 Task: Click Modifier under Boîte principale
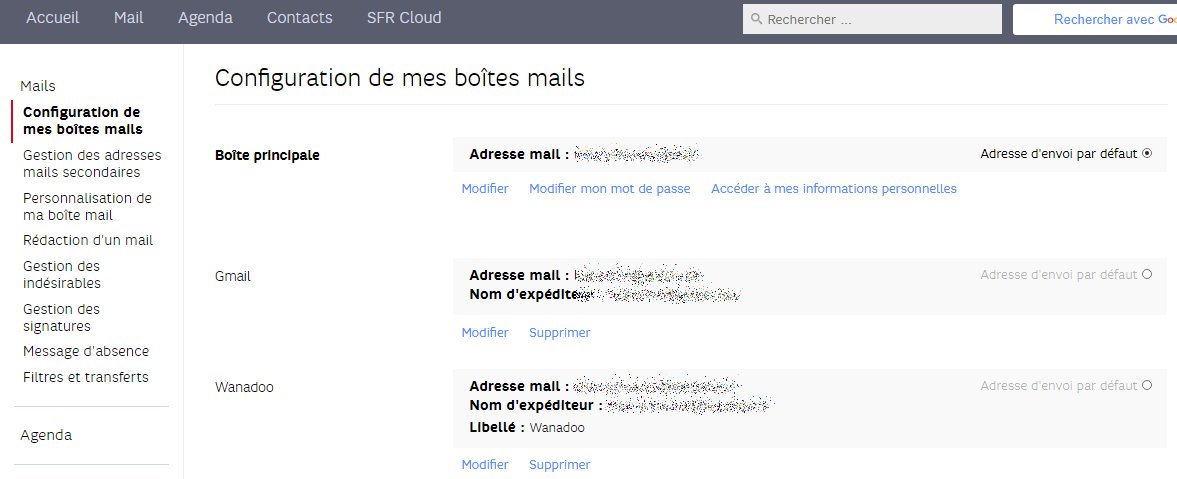[x=485, y=189]
